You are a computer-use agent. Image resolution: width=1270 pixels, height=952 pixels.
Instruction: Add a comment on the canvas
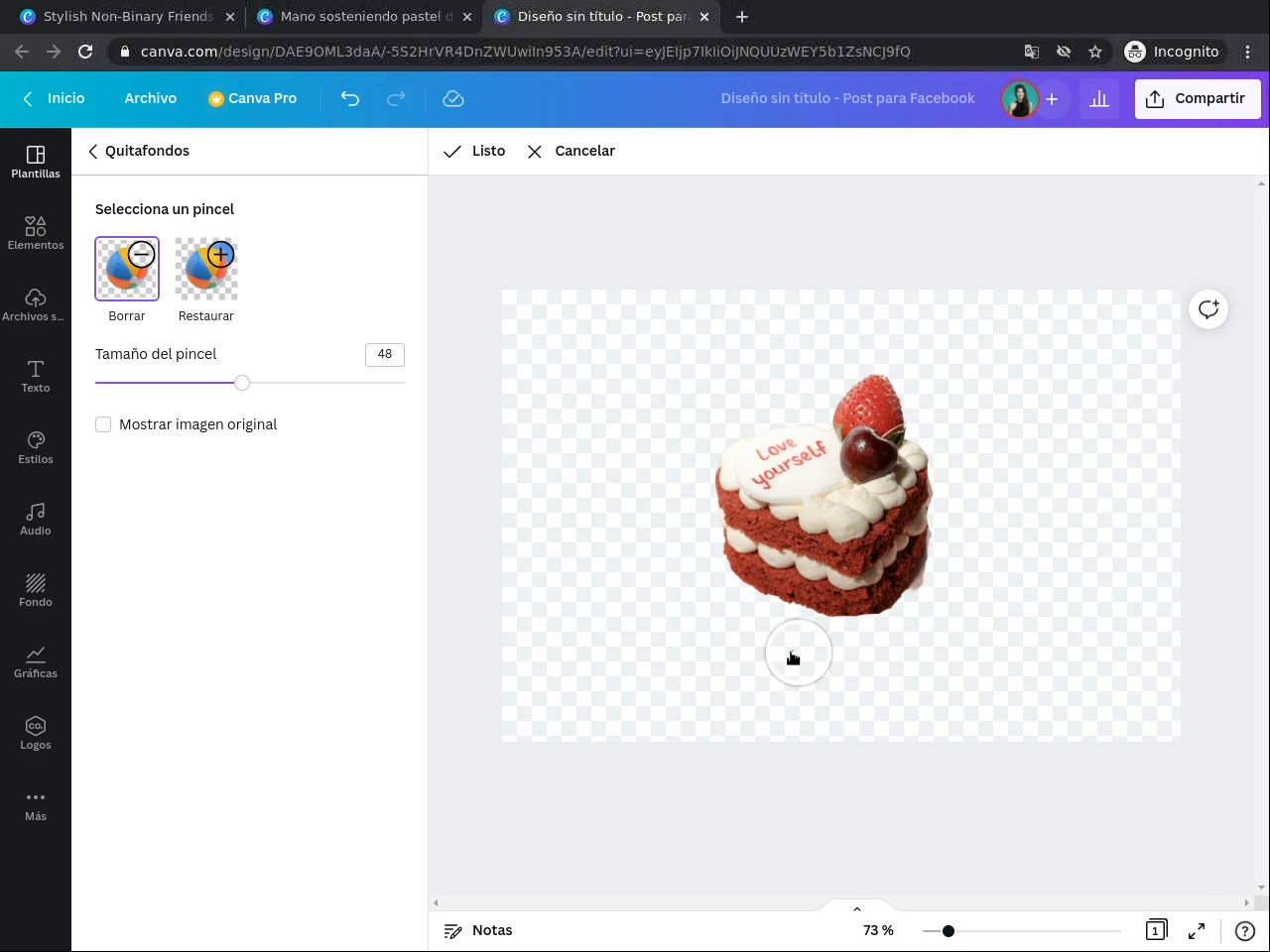click(1208, 309)
